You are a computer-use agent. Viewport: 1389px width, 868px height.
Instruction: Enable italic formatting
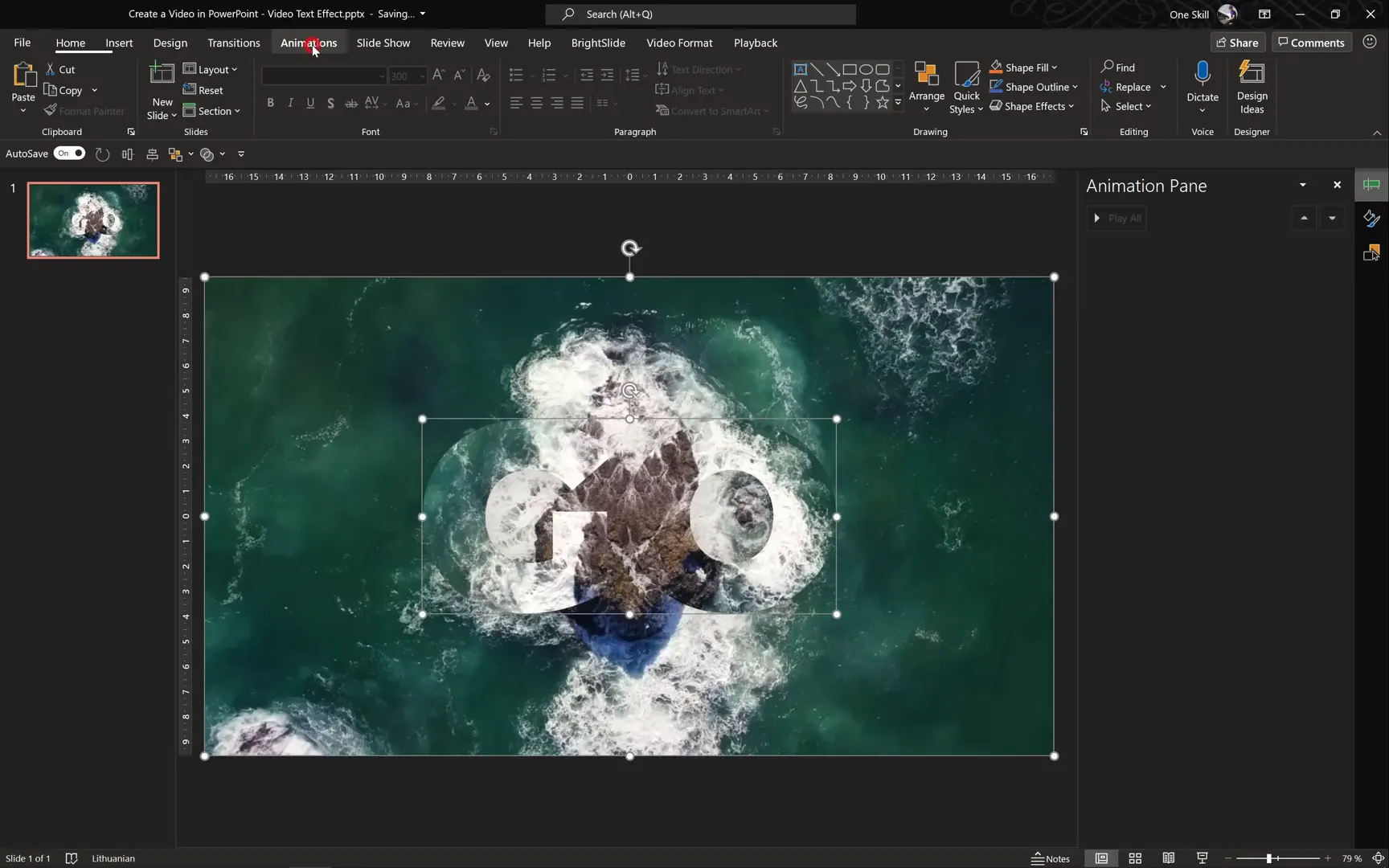pos(290,103)
